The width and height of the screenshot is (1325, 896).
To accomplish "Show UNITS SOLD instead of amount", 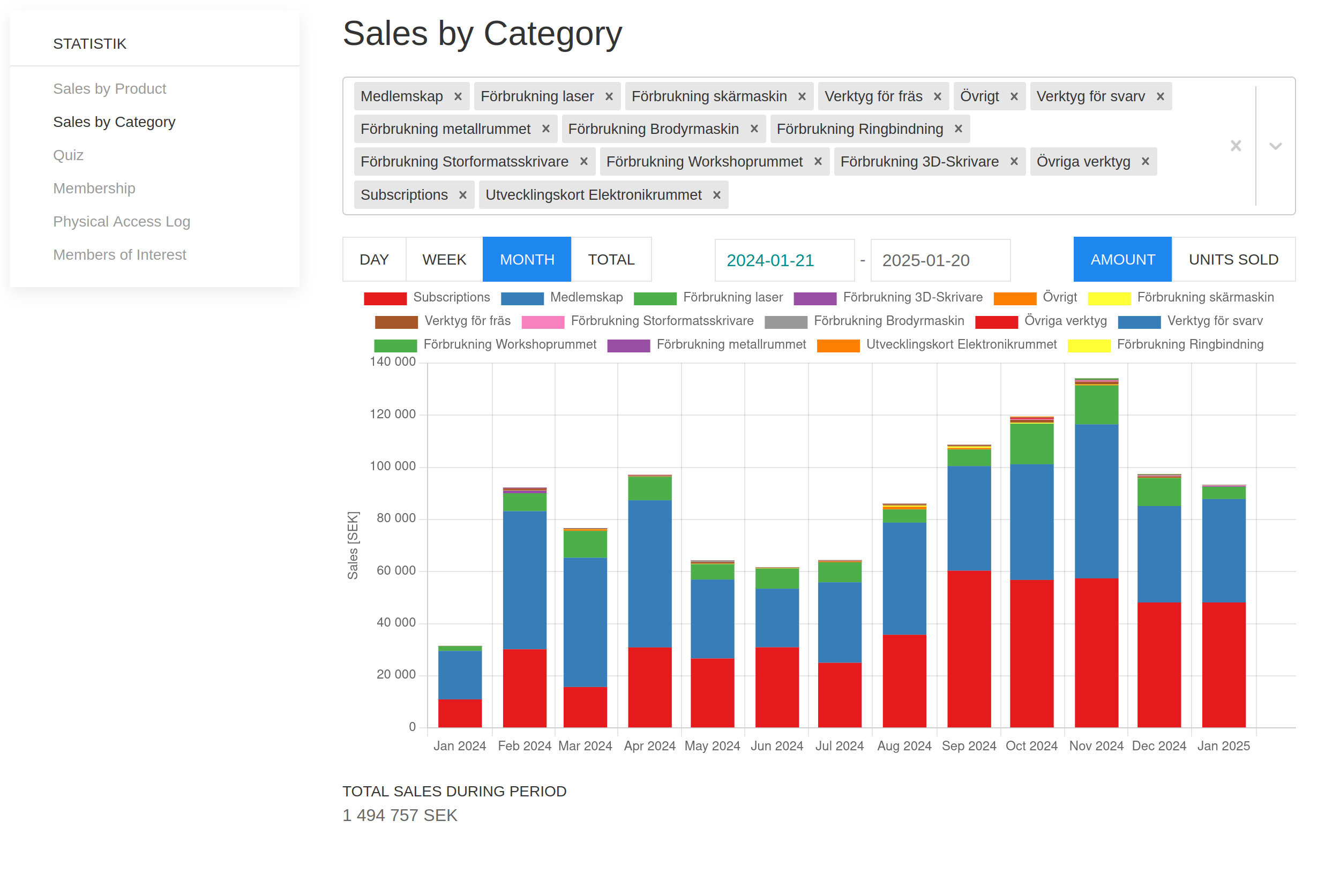I will pyautogui.click(x=1233, y=259).
